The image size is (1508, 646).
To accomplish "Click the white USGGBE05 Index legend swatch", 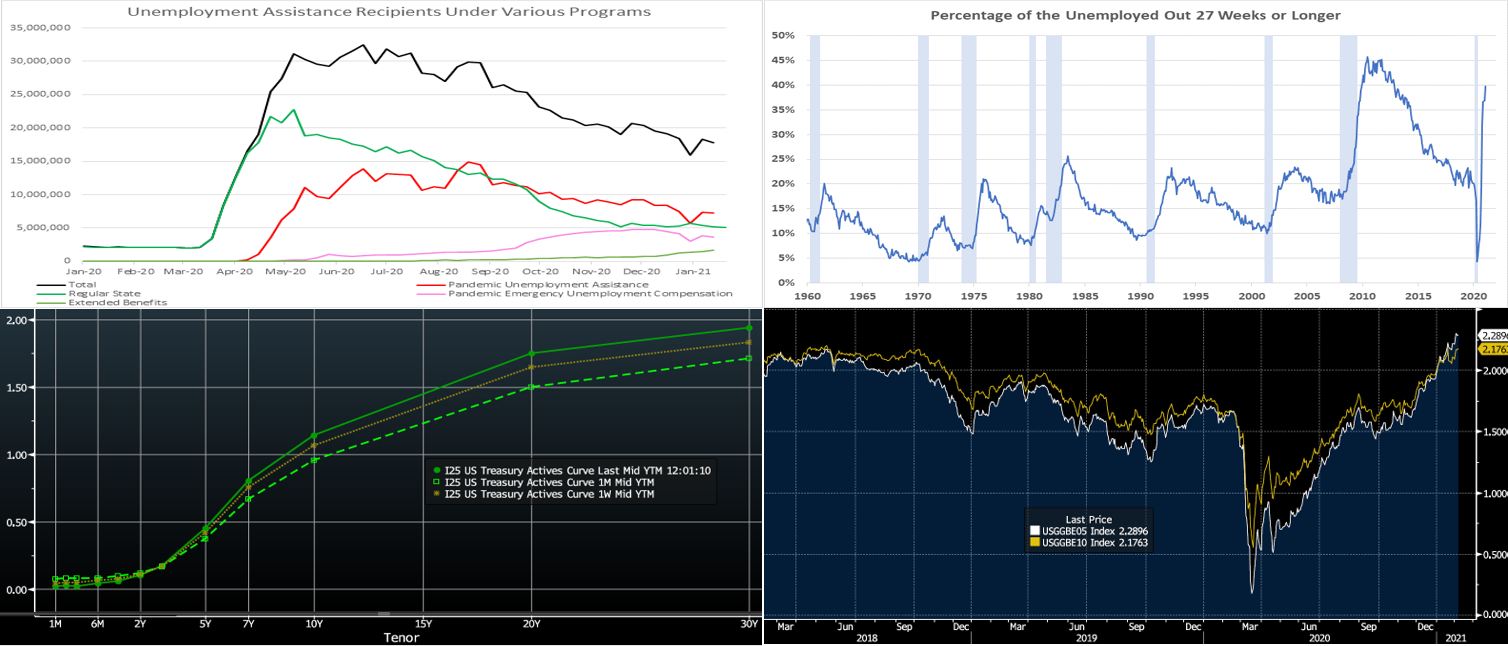I will coord(1035,531).
